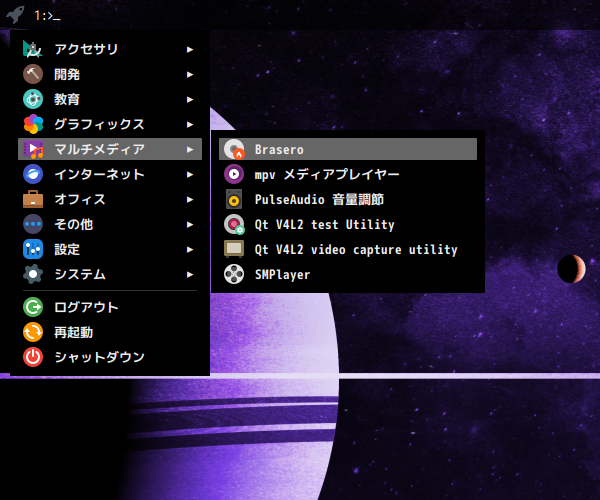Click the SMPlayer film reel icon

click(234, 274)
